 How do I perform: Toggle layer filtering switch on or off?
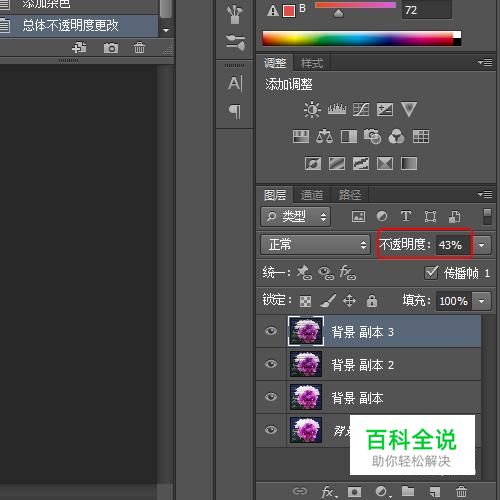[487, 217]
